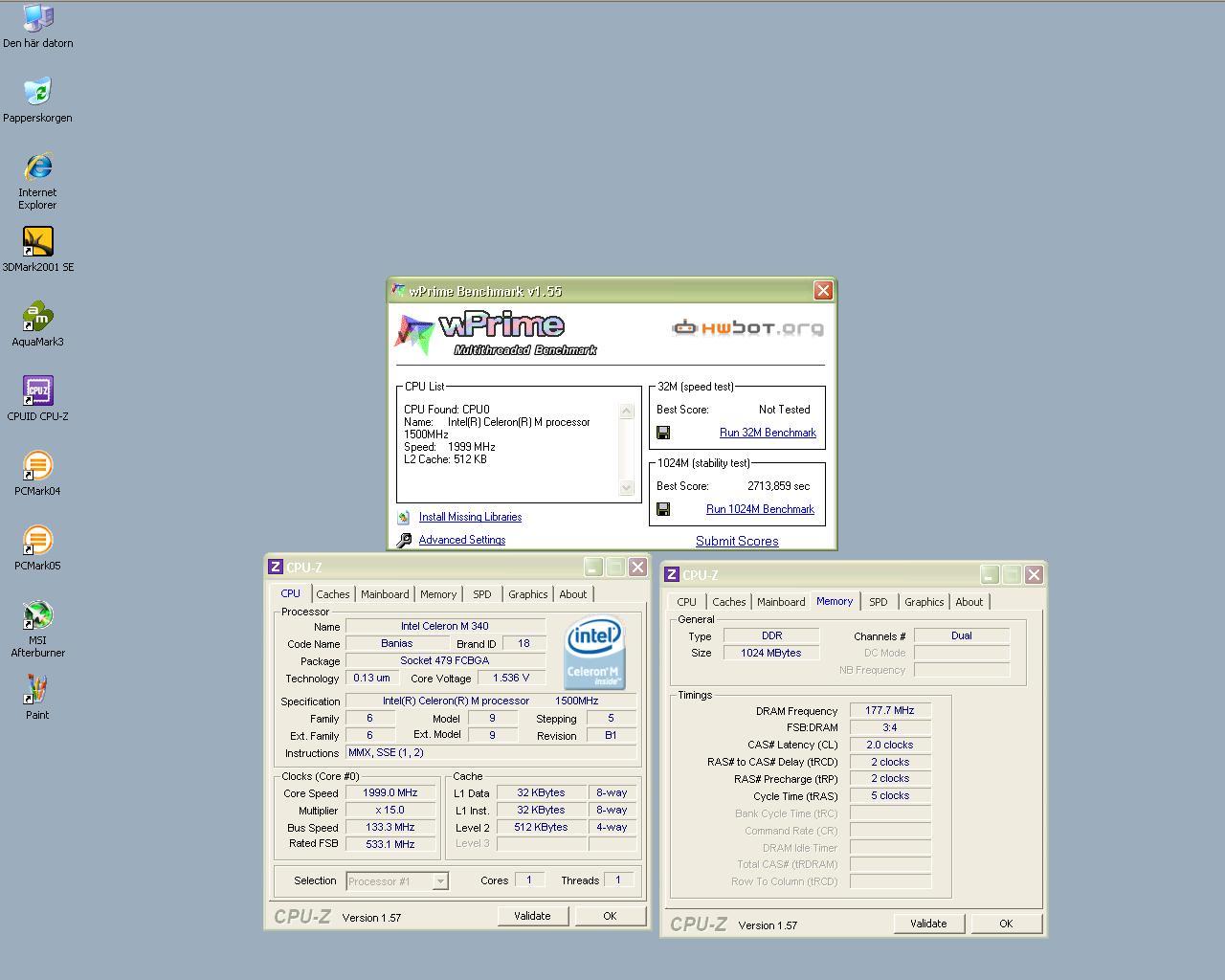
Task: Click the wPrime title bar app icon
Action: pyautogui.click(x=397, y=290)
